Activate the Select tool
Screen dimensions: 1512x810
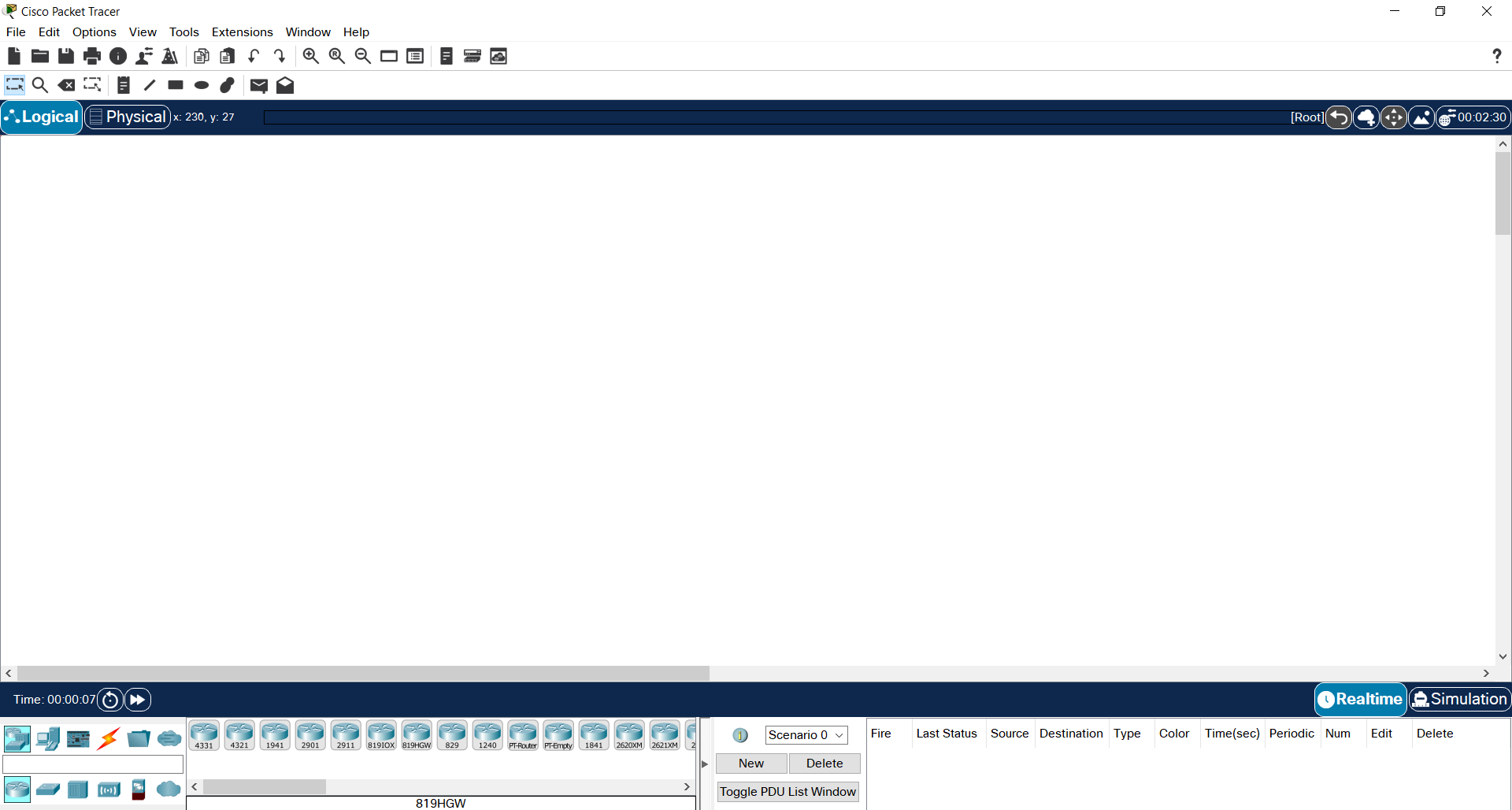click(x=15, y=85)
